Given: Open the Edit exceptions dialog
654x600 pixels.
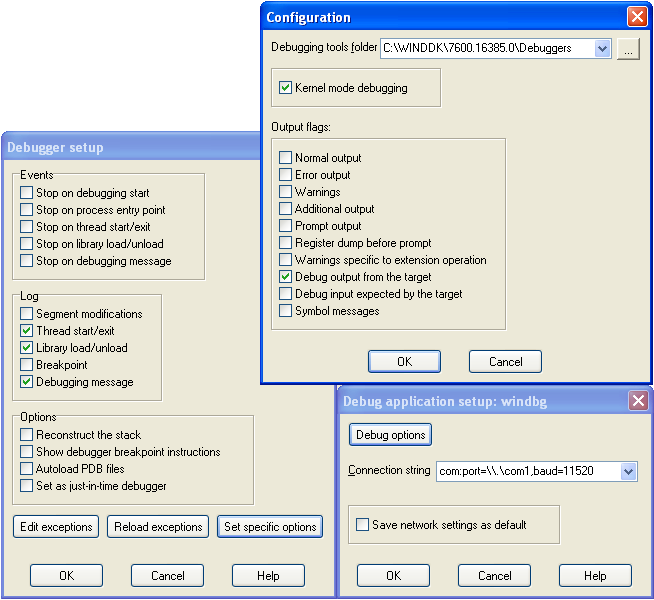Looking at the screenshot, I should (x=56, y=527).
